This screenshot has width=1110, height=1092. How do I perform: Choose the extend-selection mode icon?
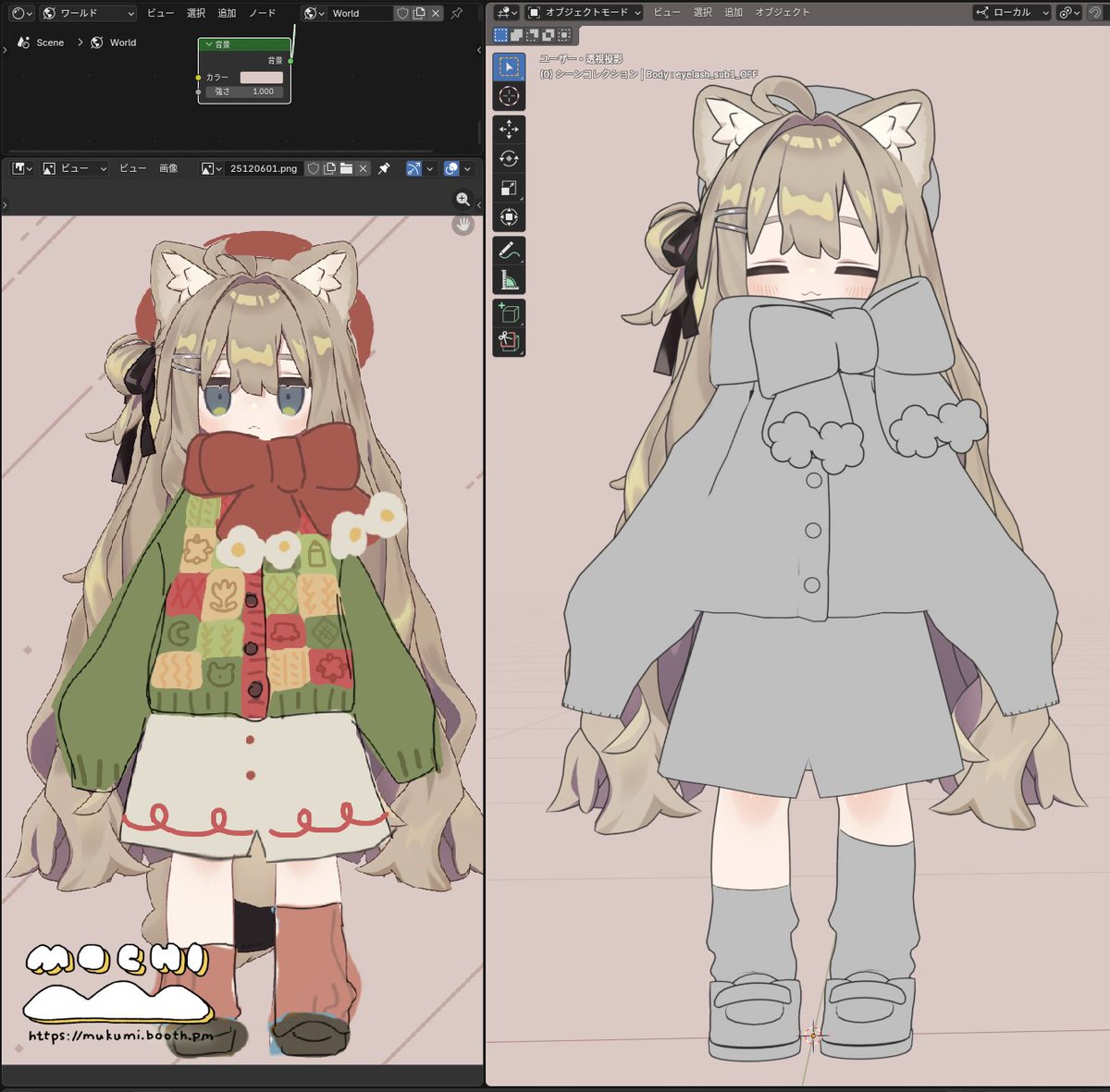(516, 35)
